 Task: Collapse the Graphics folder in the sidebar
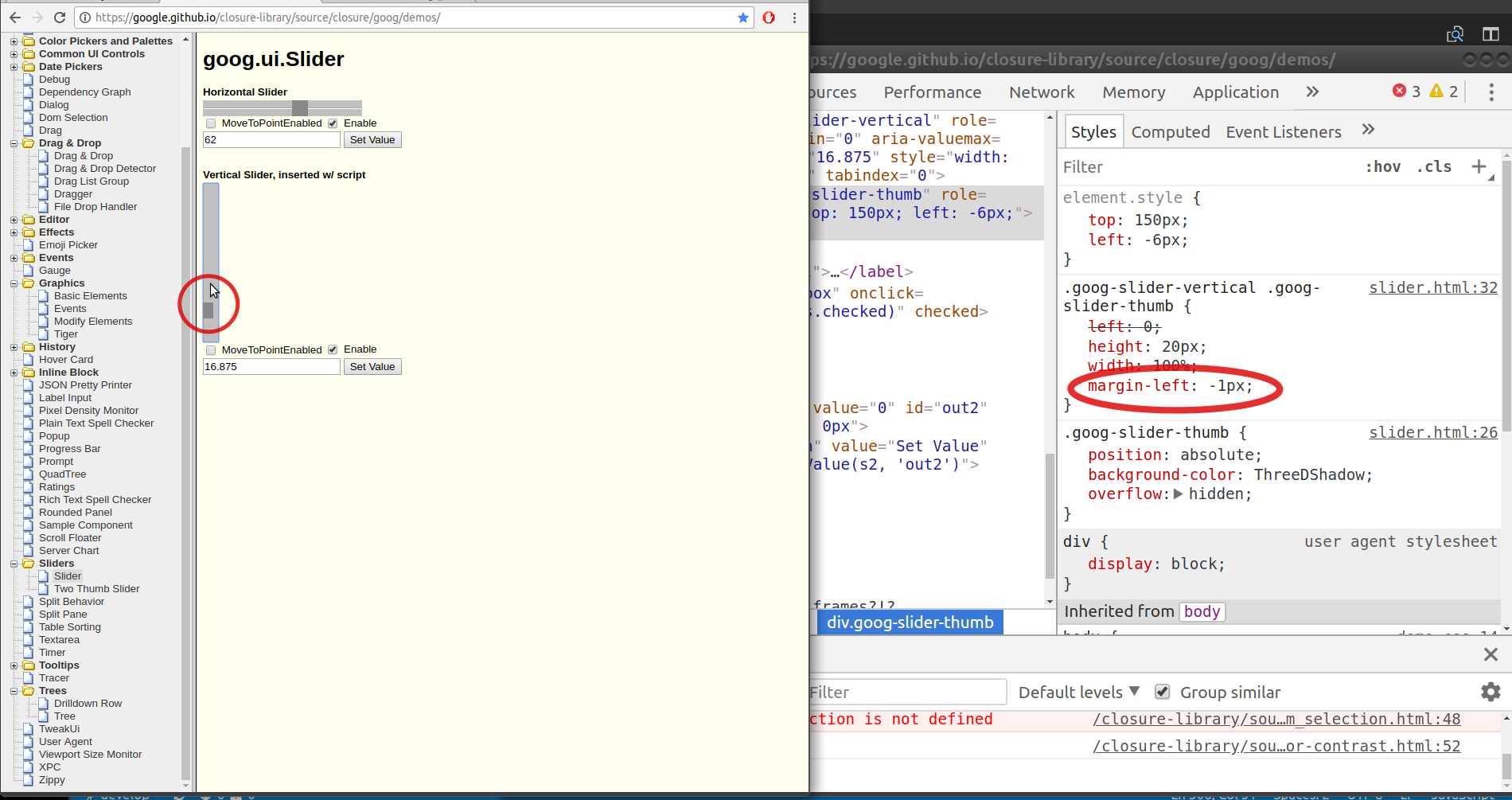14,283
